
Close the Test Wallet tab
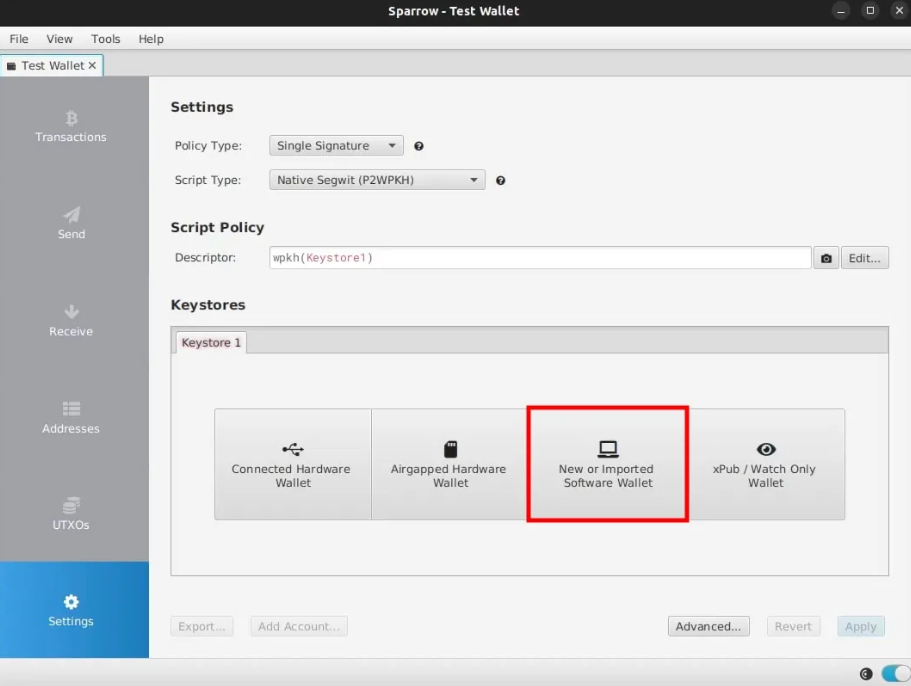tap(92, 66)
